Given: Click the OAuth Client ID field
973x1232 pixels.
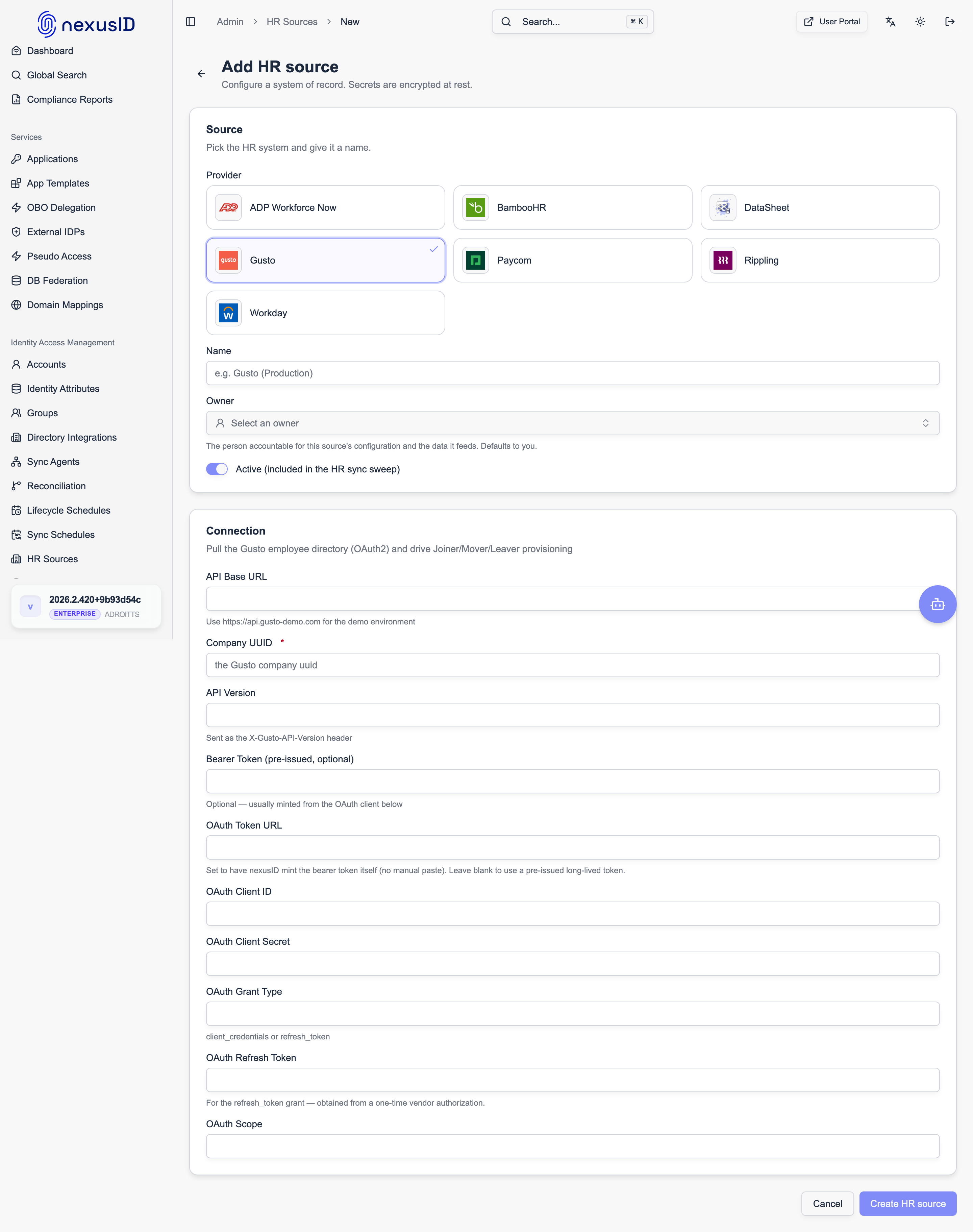Looking at the screenshot, I should pyautogui.click(x=573, y=913).
